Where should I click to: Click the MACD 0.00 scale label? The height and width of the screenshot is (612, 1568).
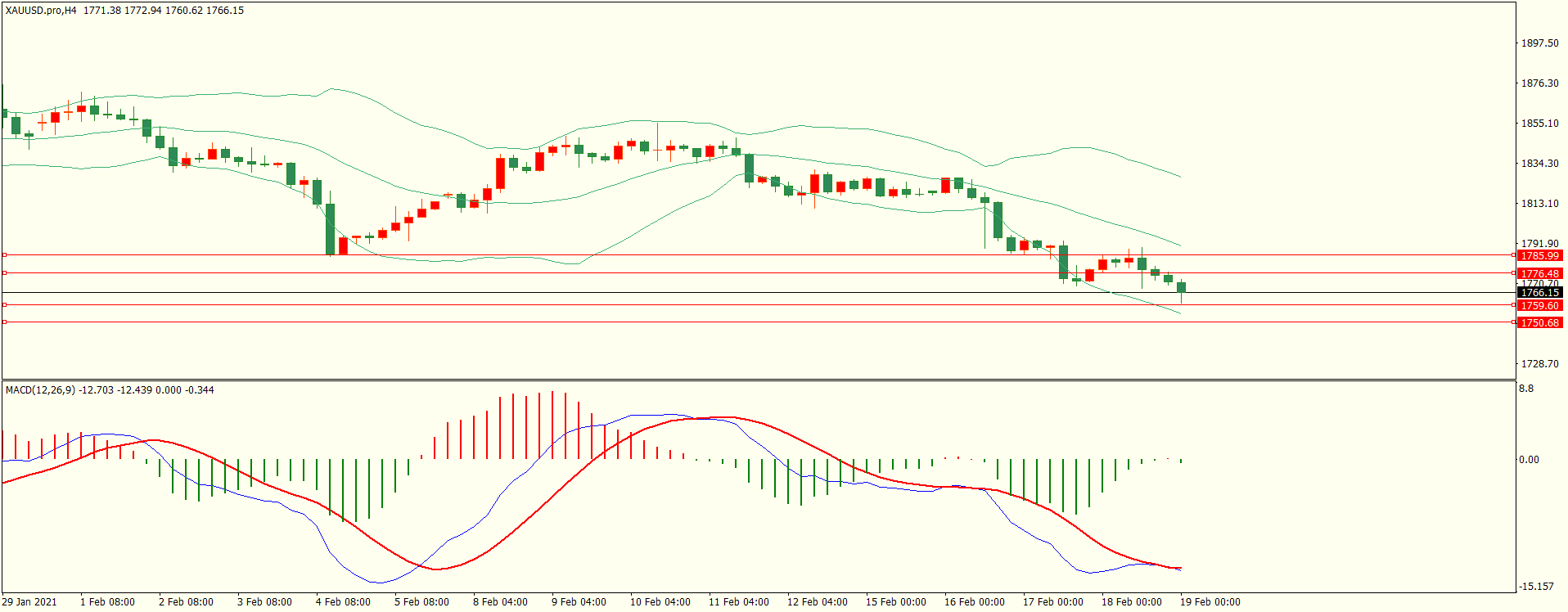point(1529,460)
